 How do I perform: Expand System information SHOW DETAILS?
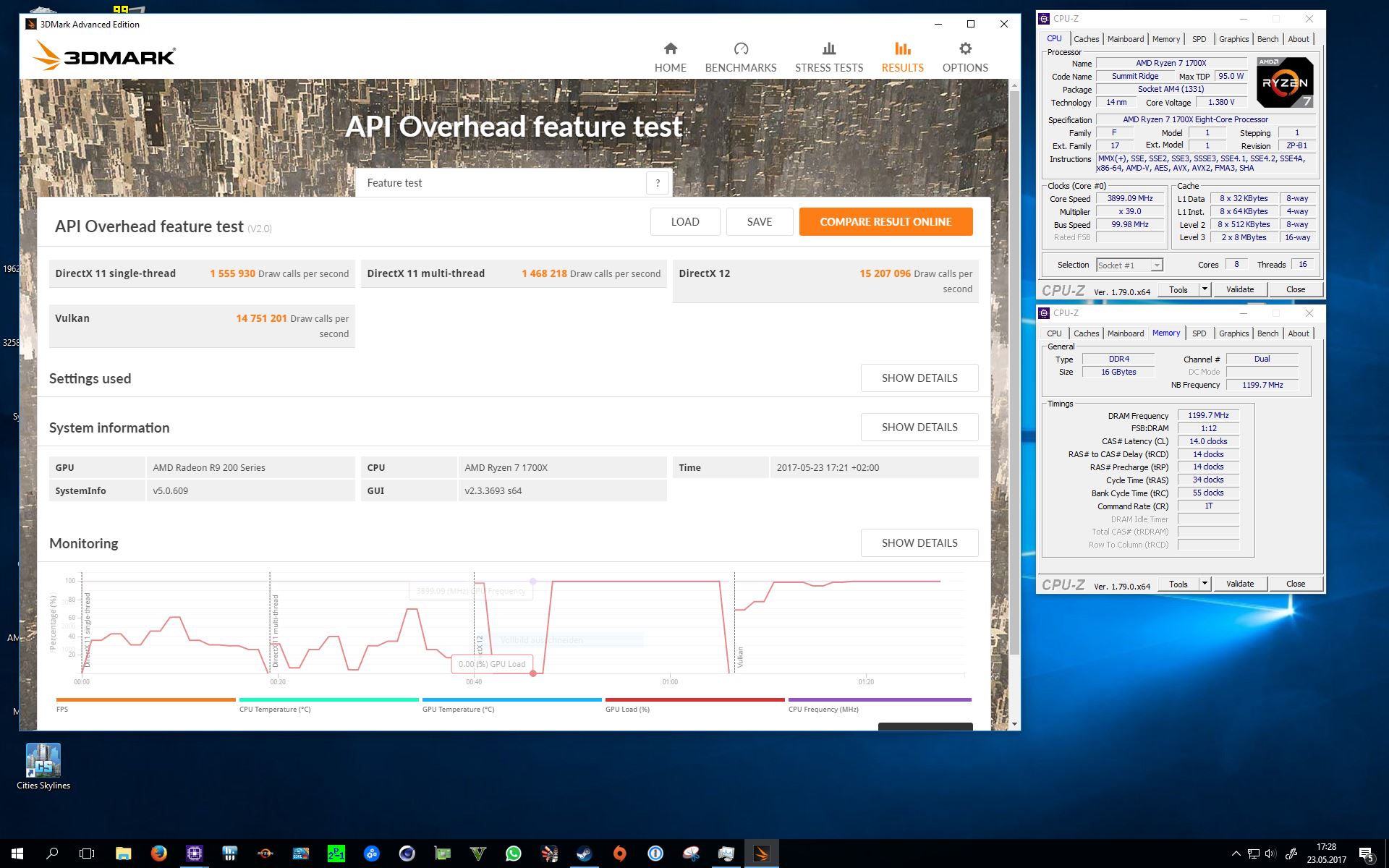click(x=919, y=427)
